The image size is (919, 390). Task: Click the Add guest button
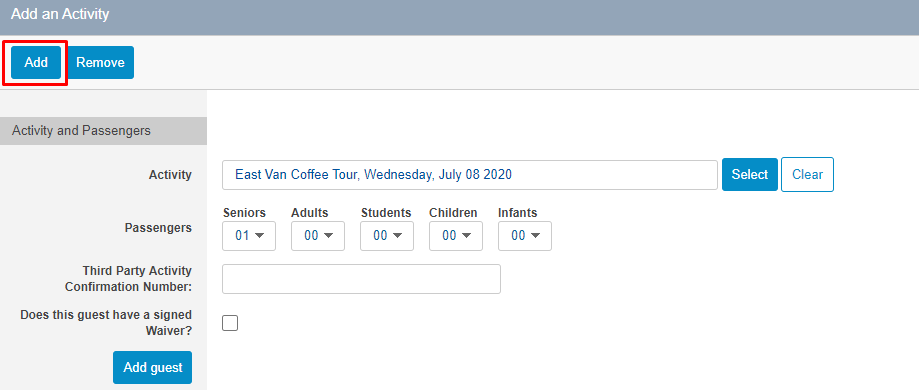(152, 368)
